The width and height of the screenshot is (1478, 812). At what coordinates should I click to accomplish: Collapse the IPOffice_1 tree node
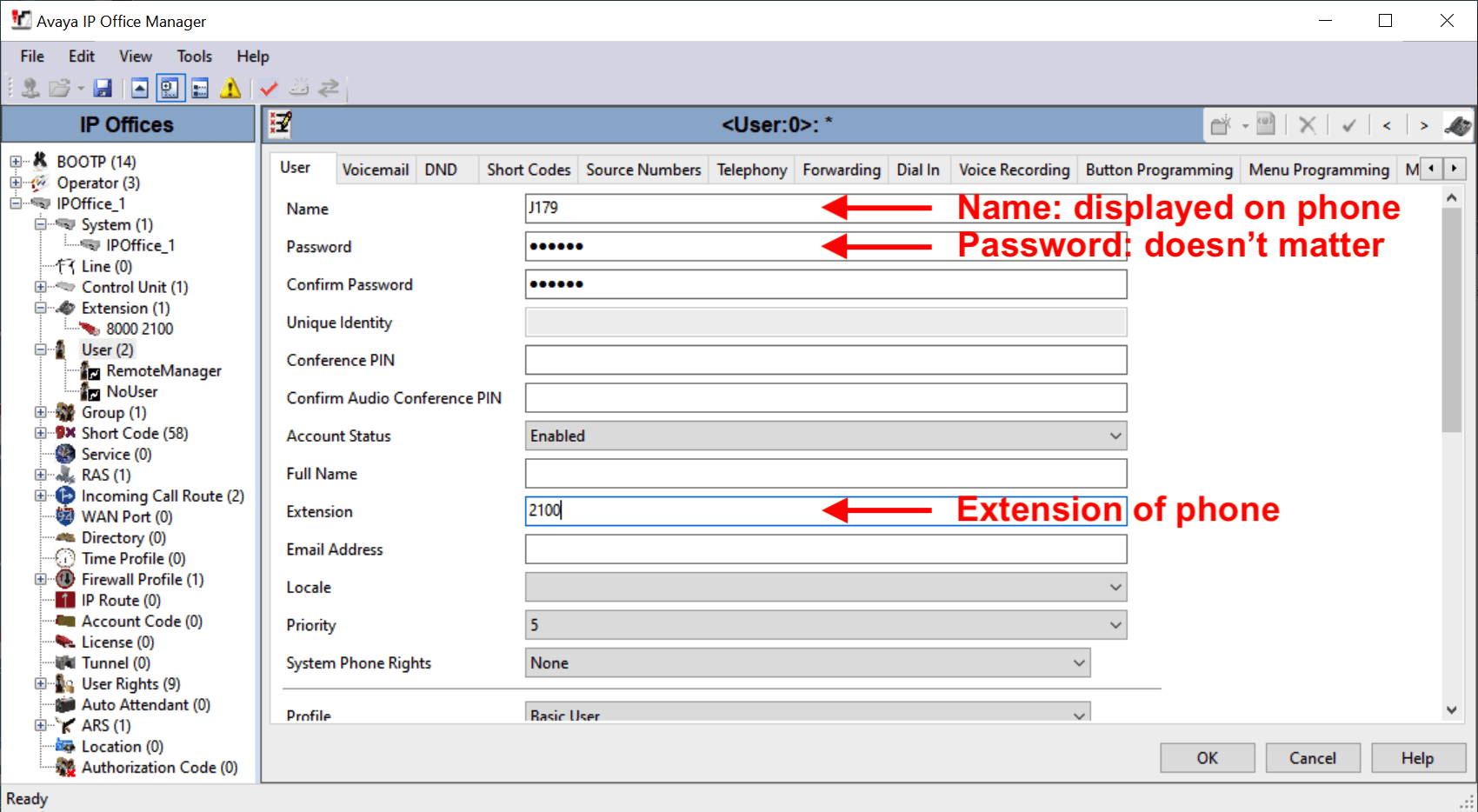pyautogui.click(x=16, y=203)
